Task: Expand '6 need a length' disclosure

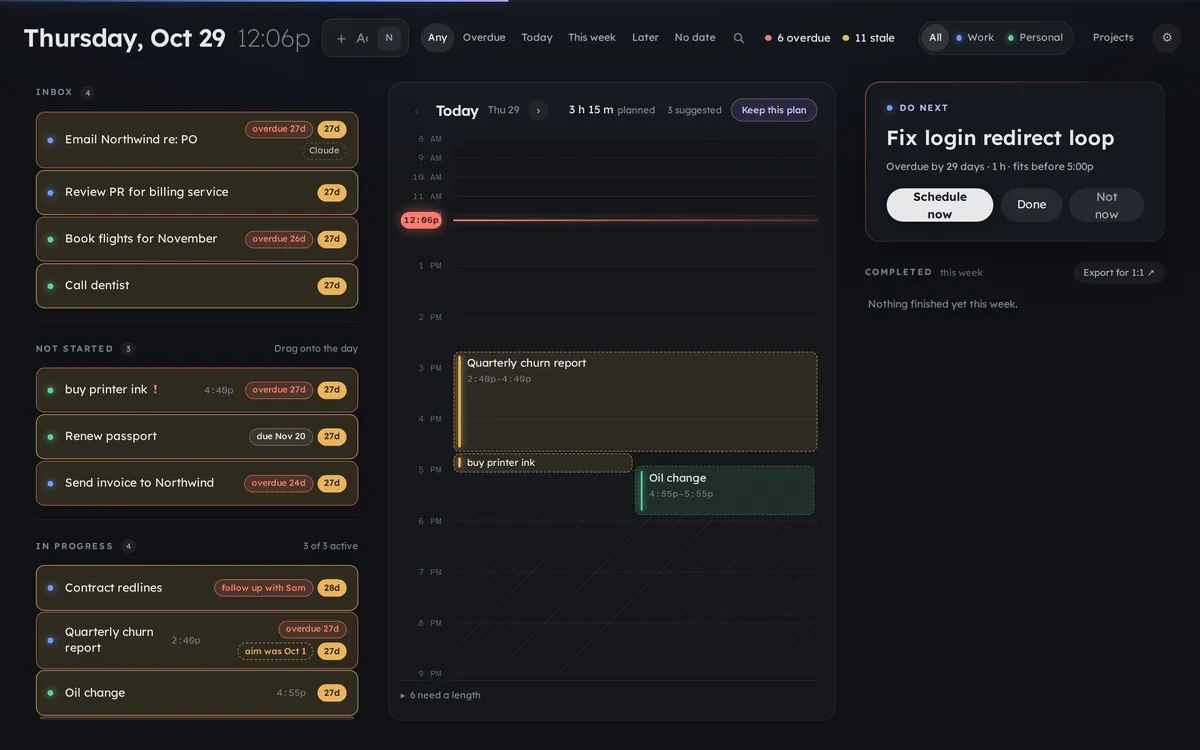Action: (440, 695)
